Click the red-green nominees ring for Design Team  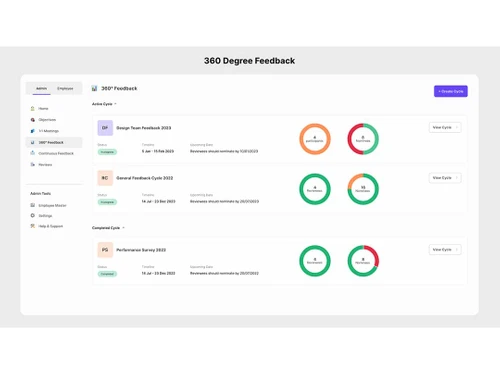click(363, 139)
